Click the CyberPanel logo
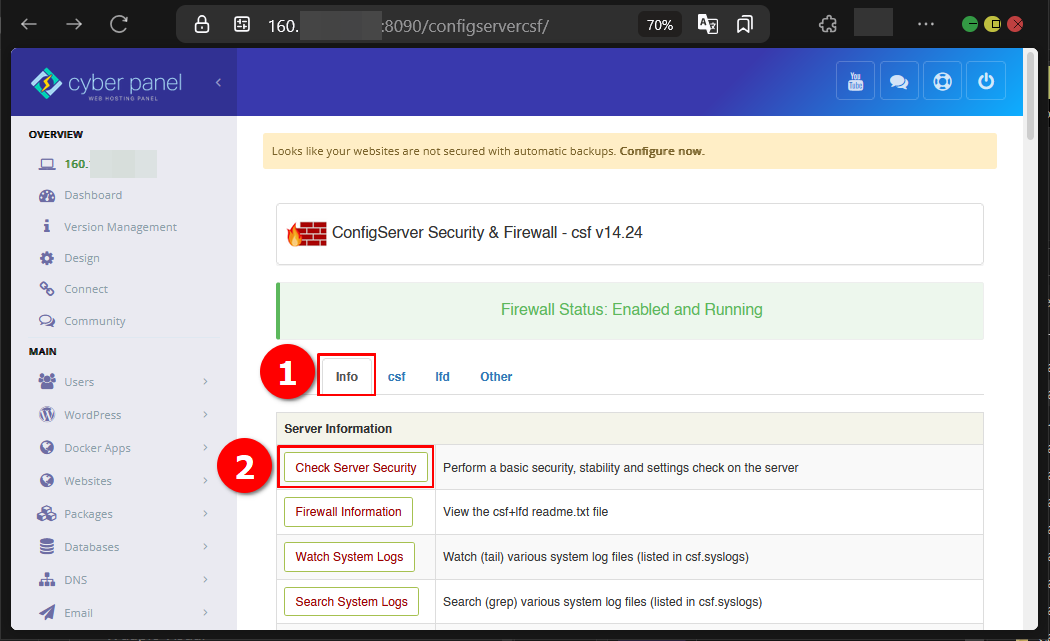Screen dimensions: 1050x641 [106, 84]
